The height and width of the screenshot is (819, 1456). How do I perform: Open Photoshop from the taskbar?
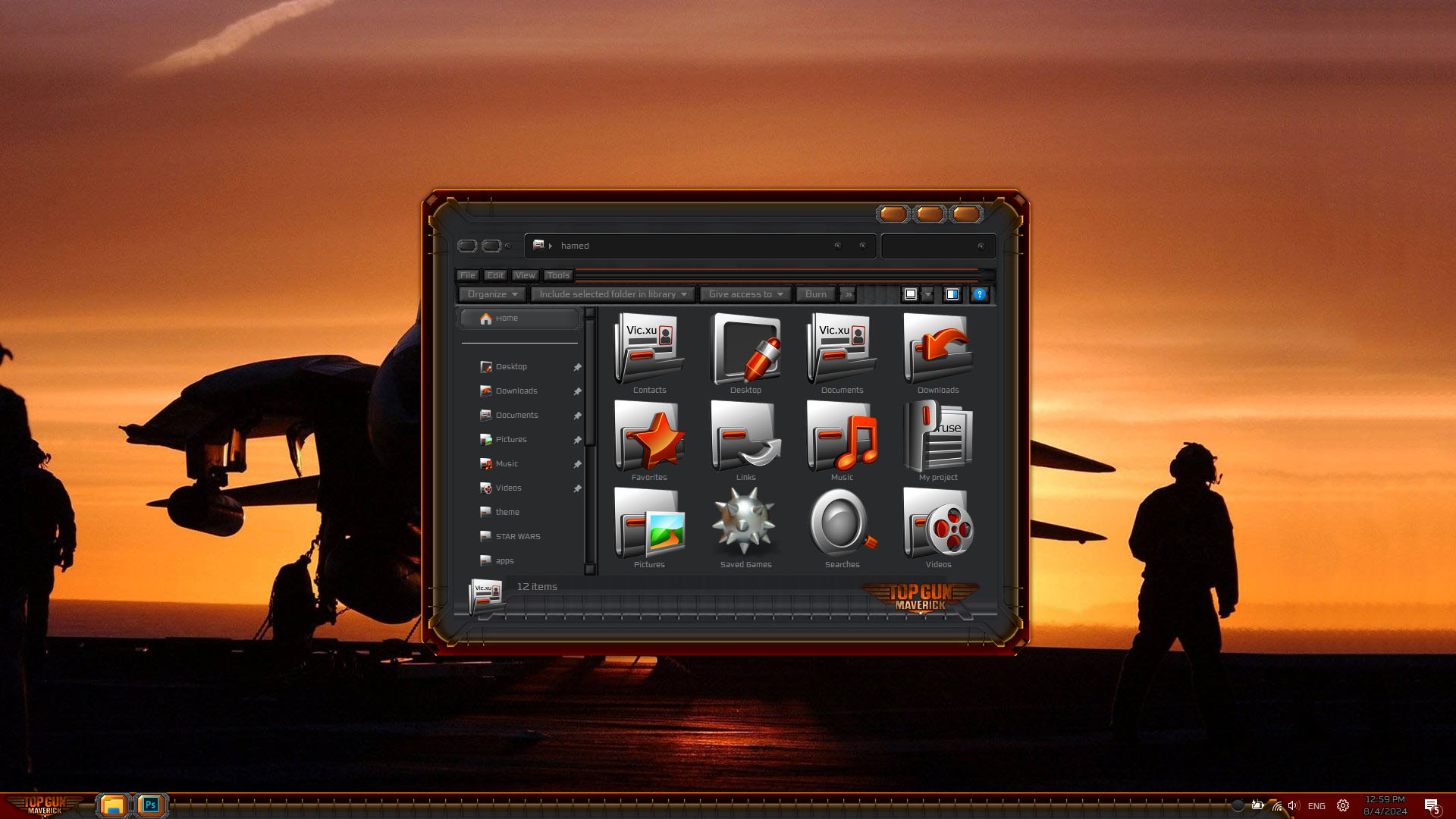click(150, 805)
